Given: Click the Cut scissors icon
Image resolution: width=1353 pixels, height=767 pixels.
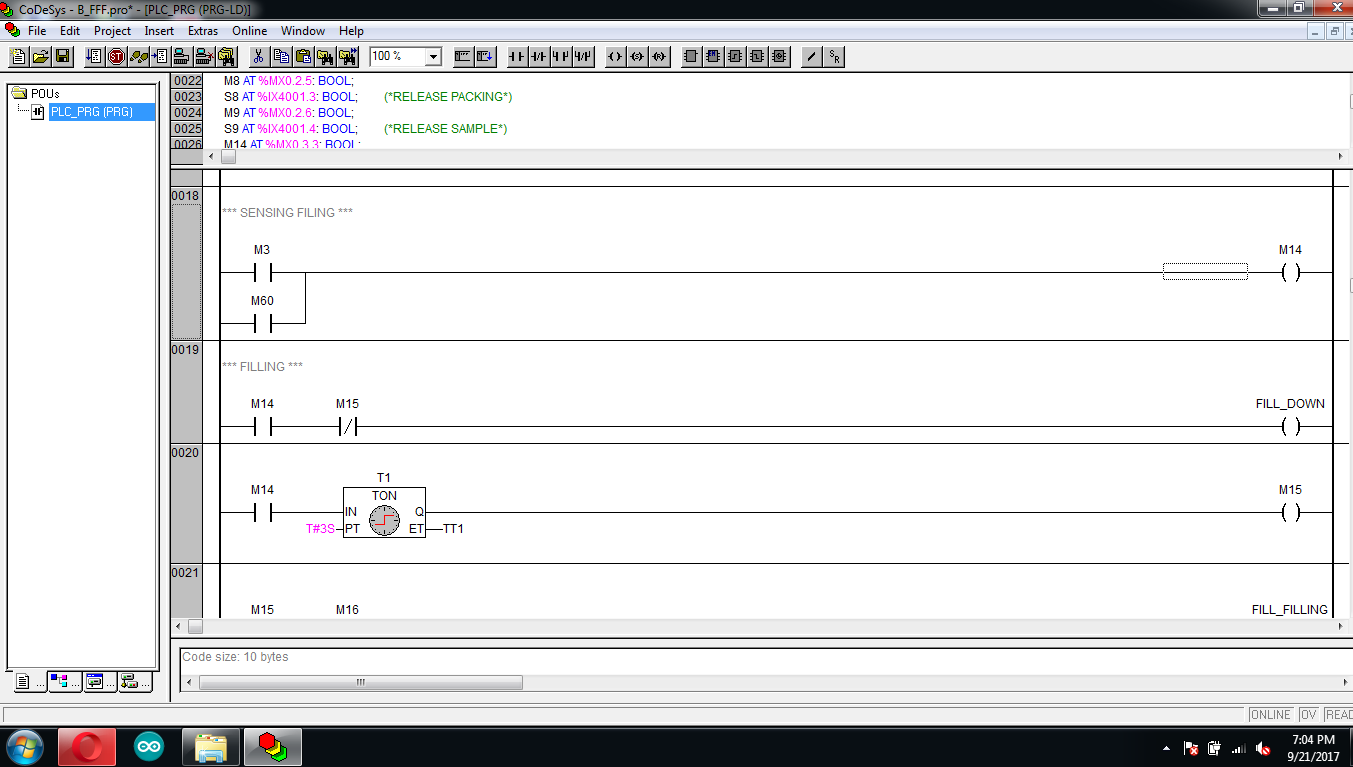Looking at the screenshot, I should pos(258,56).
